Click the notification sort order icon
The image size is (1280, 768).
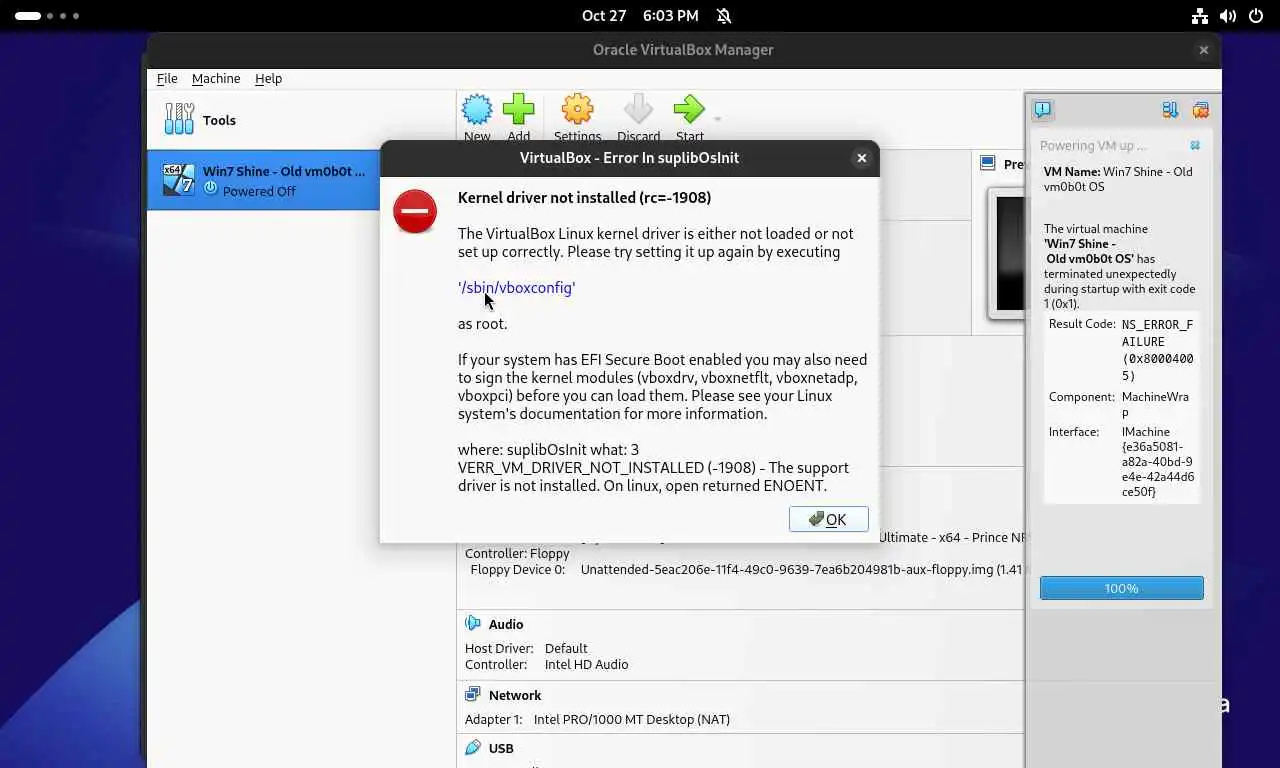1169,110
